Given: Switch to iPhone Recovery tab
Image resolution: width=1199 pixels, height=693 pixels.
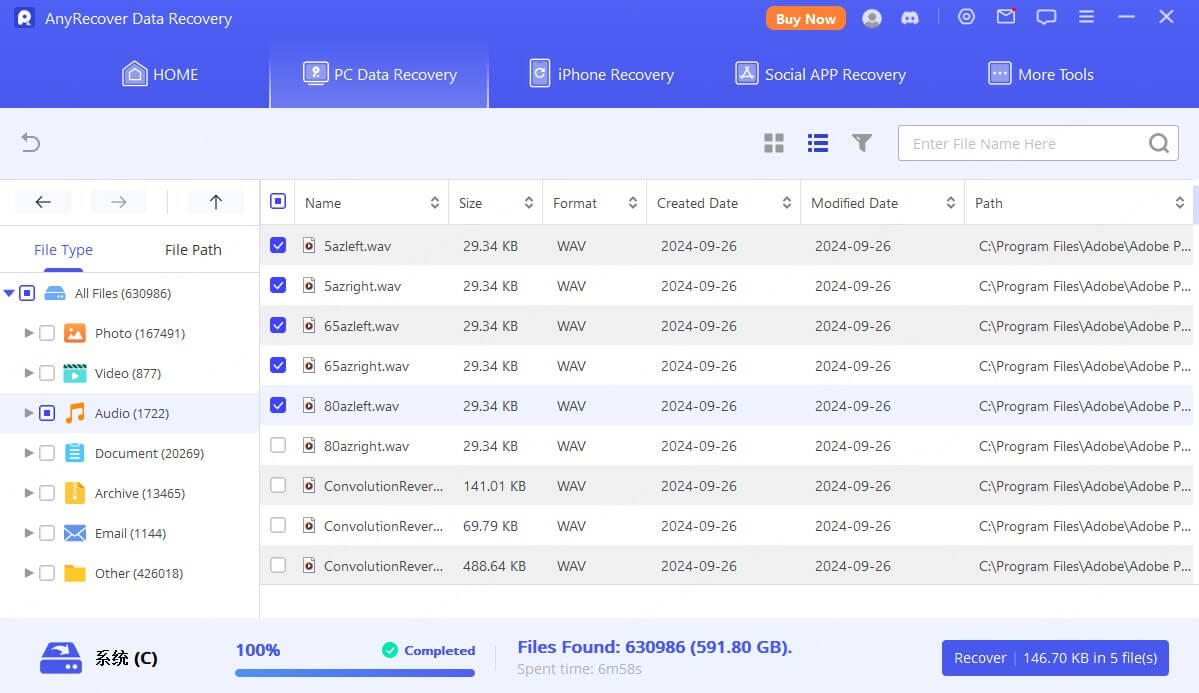Looking at the screenshot, I should coord(601,73).
